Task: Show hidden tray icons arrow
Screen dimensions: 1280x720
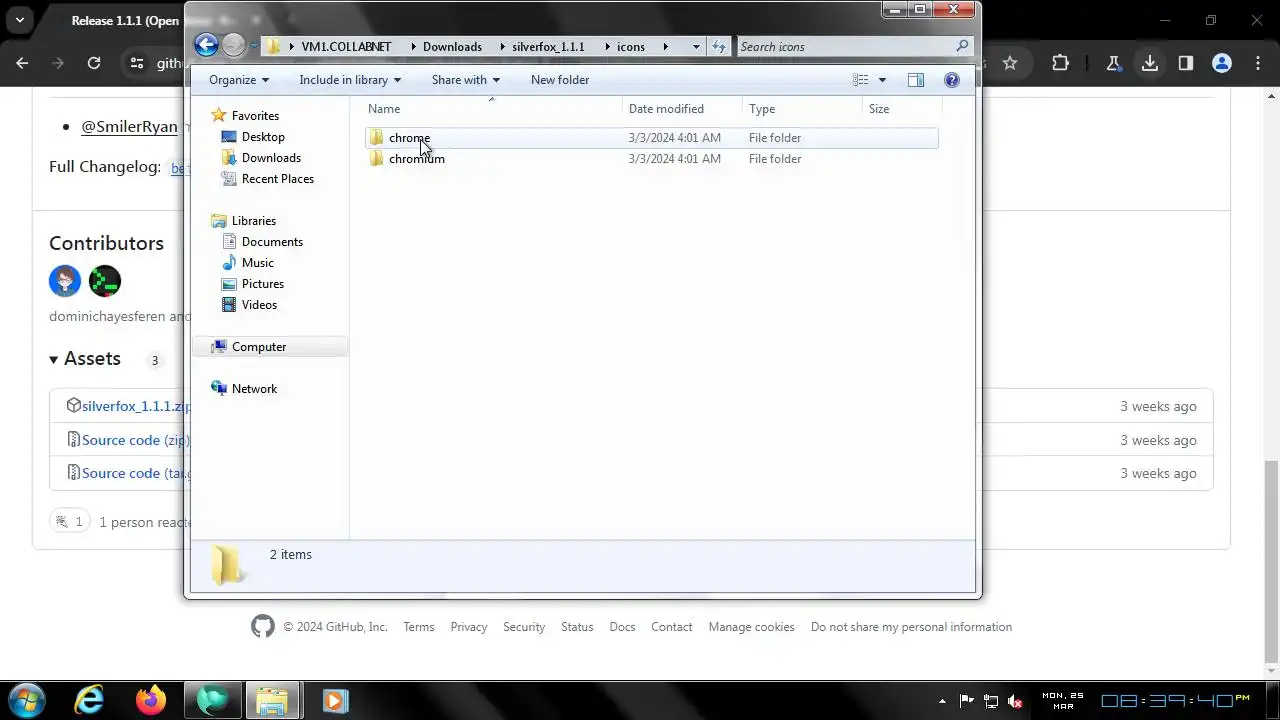Action: tap(942, 701)
